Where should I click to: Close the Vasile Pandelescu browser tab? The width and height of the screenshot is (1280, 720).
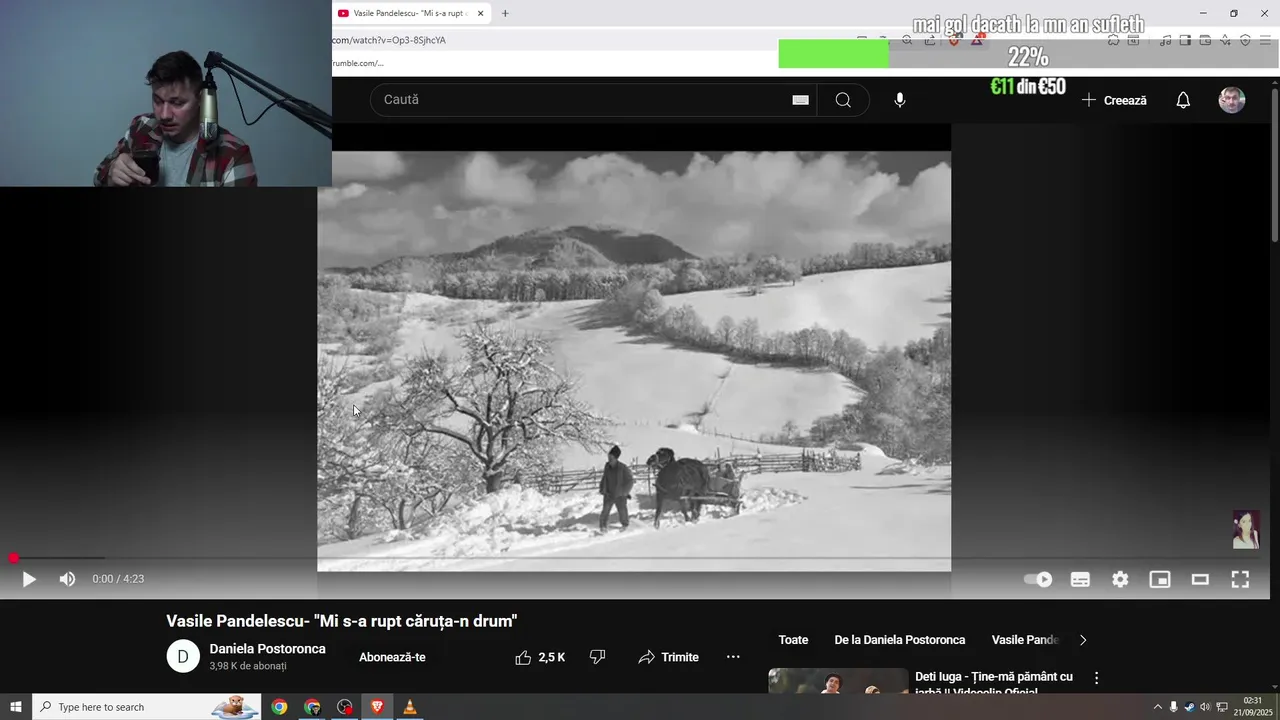(x=480, y=13)
